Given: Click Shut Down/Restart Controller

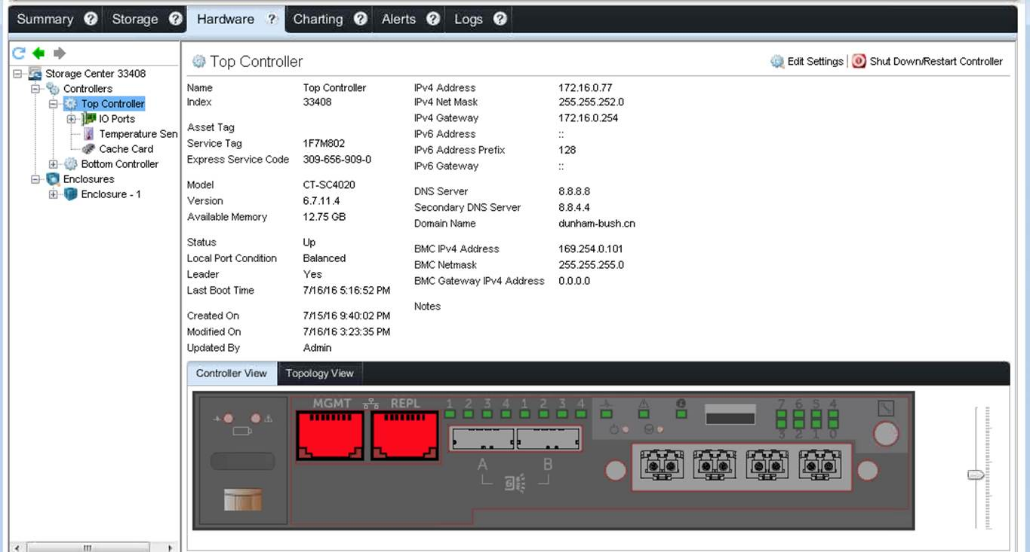Looking at the screenshot, I should click(x=936, y=61).
